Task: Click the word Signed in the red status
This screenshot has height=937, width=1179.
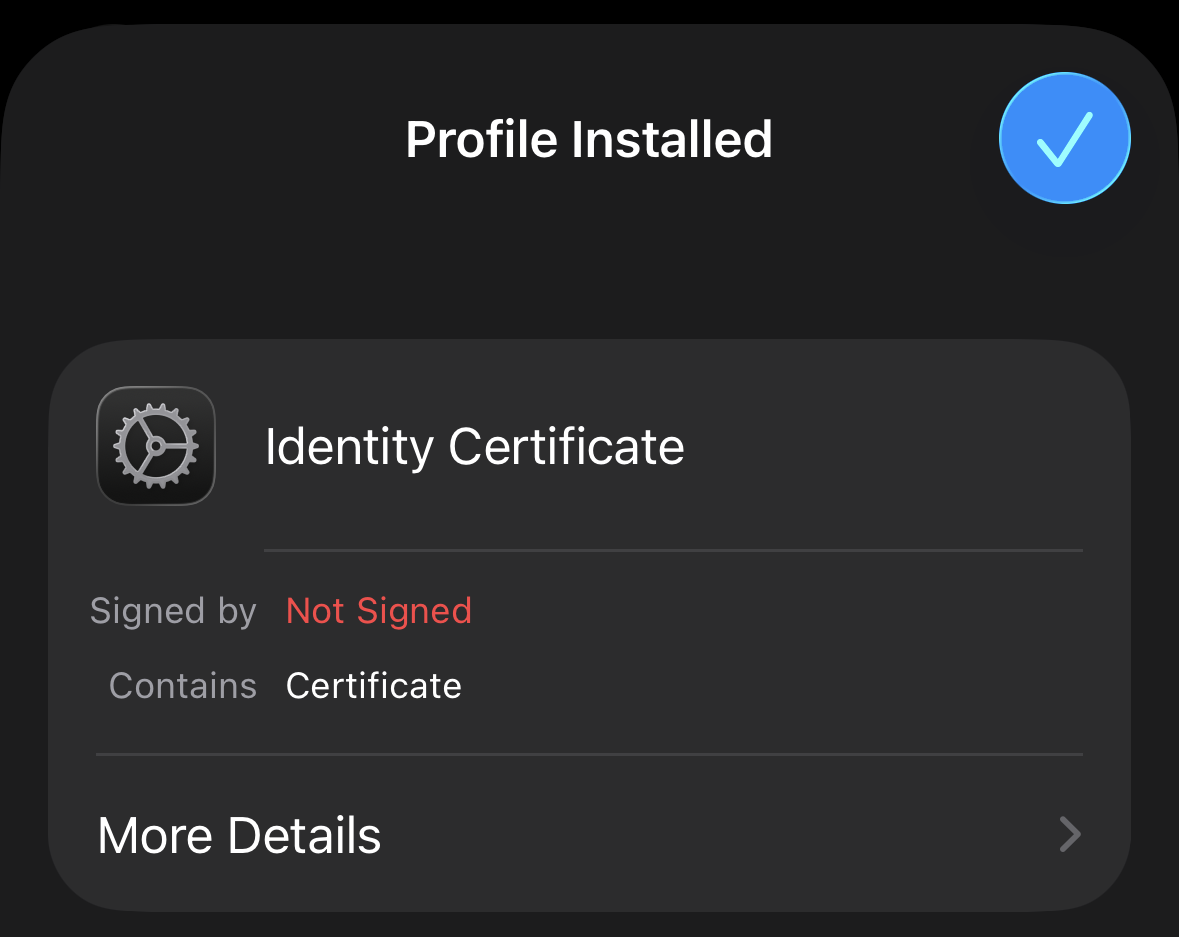Action: (x=414, y=611)
